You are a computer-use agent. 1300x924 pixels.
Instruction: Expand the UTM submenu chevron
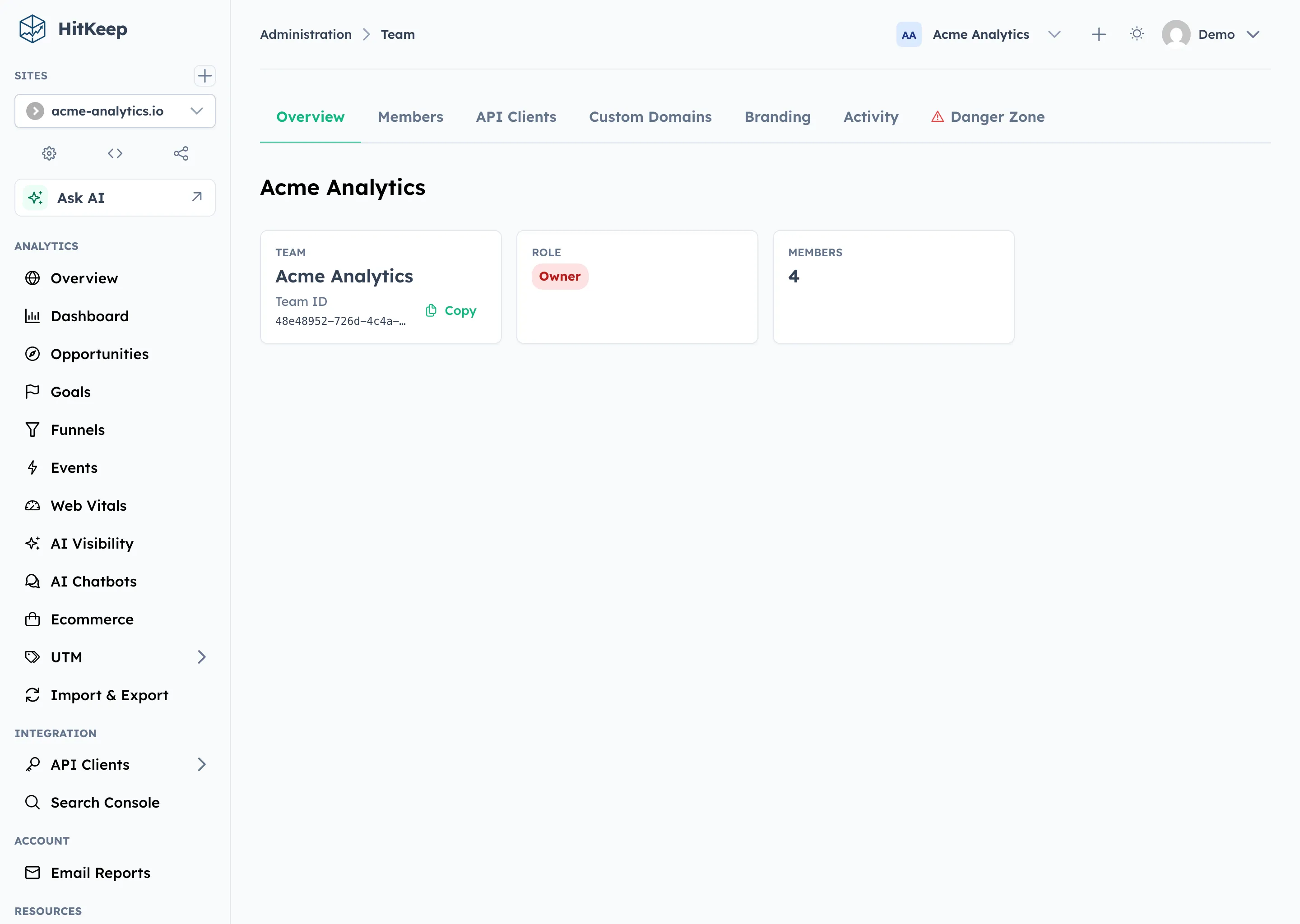pos(201,657)
